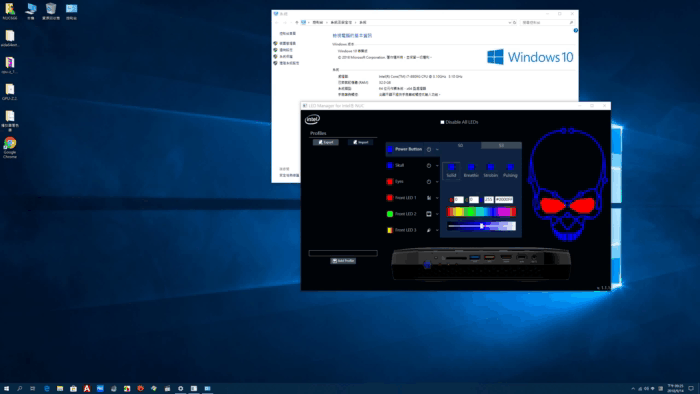Click the Front LED 3 indicator icon
The image size is (700, 394).
(x=429, y=230)
